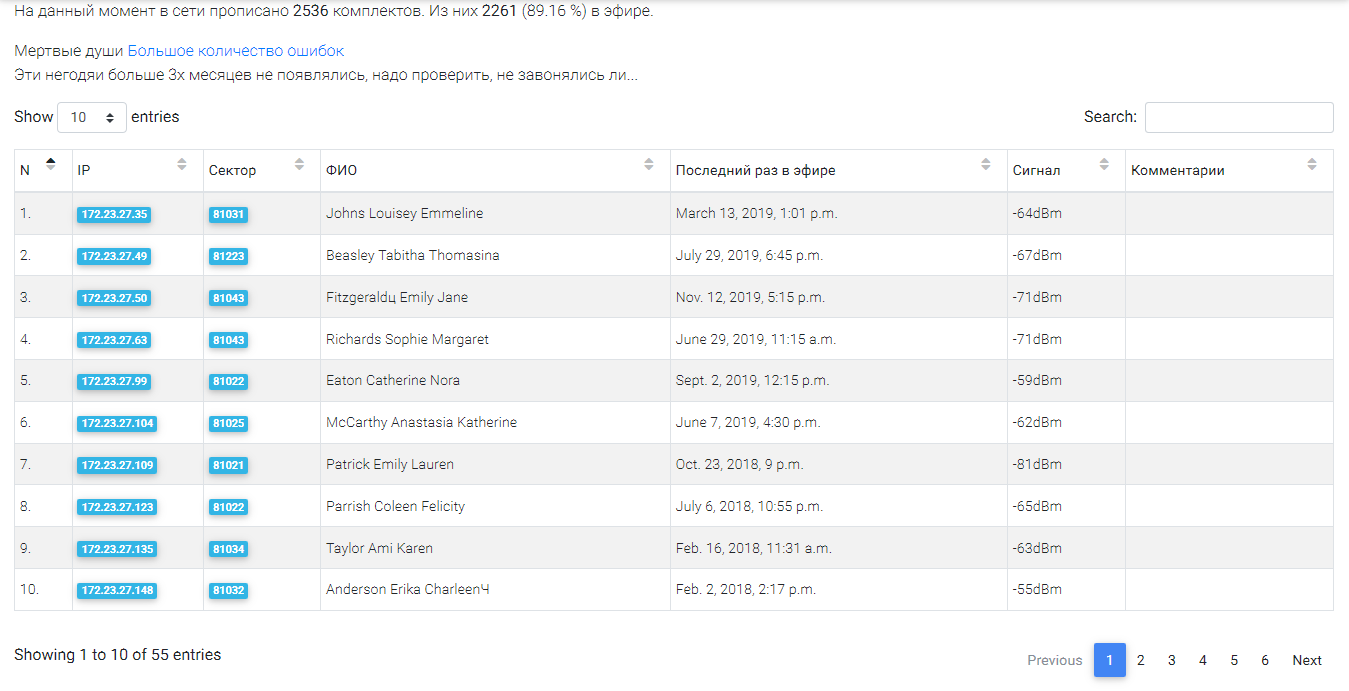1349x691 pixels.
Task: Sort by Сигнал column arrows
Action: [1104, 164]
